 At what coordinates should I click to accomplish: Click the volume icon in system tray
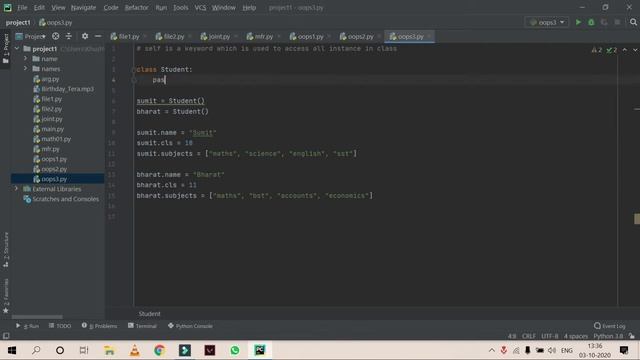(552, 350)
